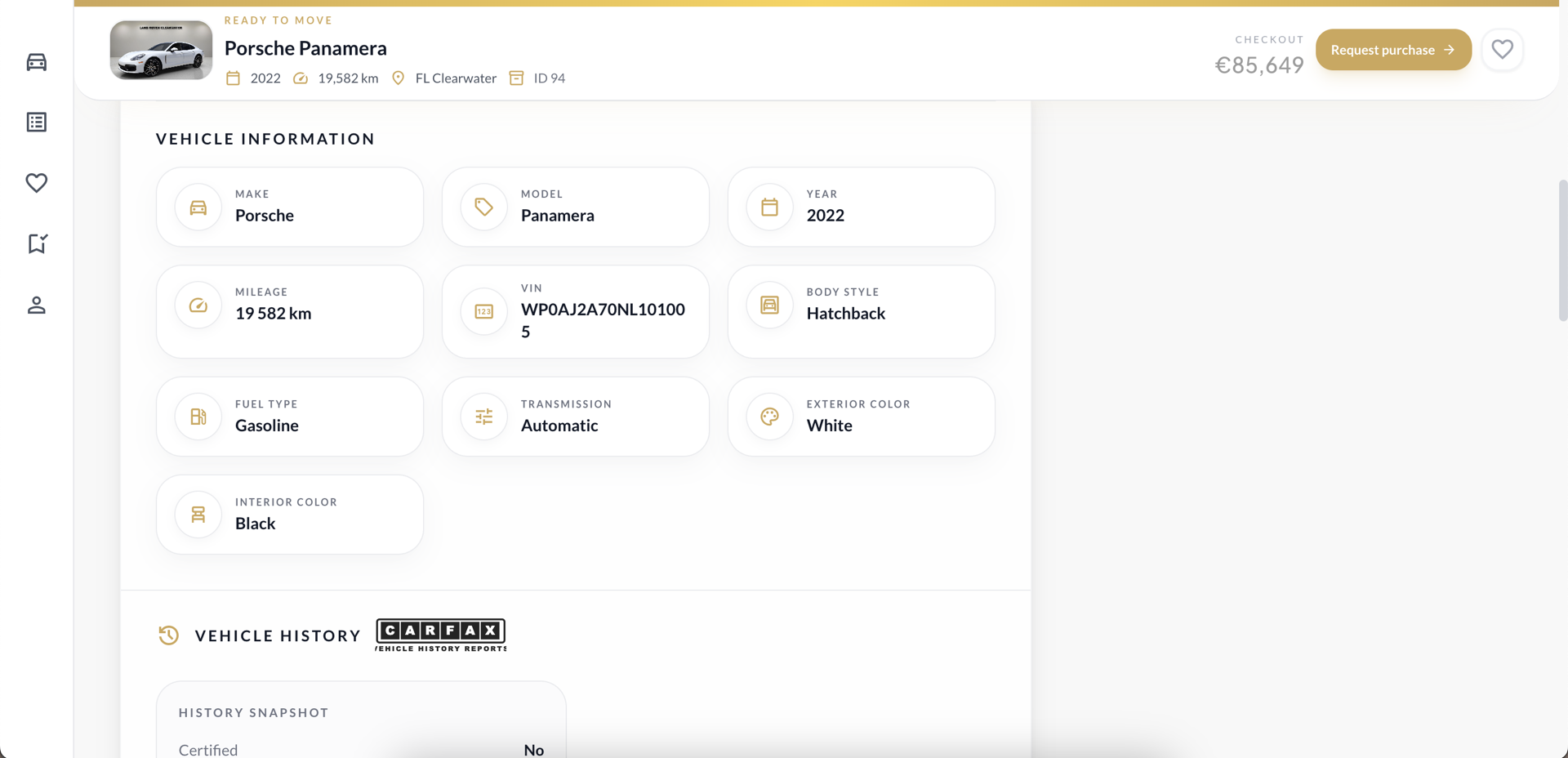
Task: Open the cars inventory sidebar icon
Action: click(37, 62)
